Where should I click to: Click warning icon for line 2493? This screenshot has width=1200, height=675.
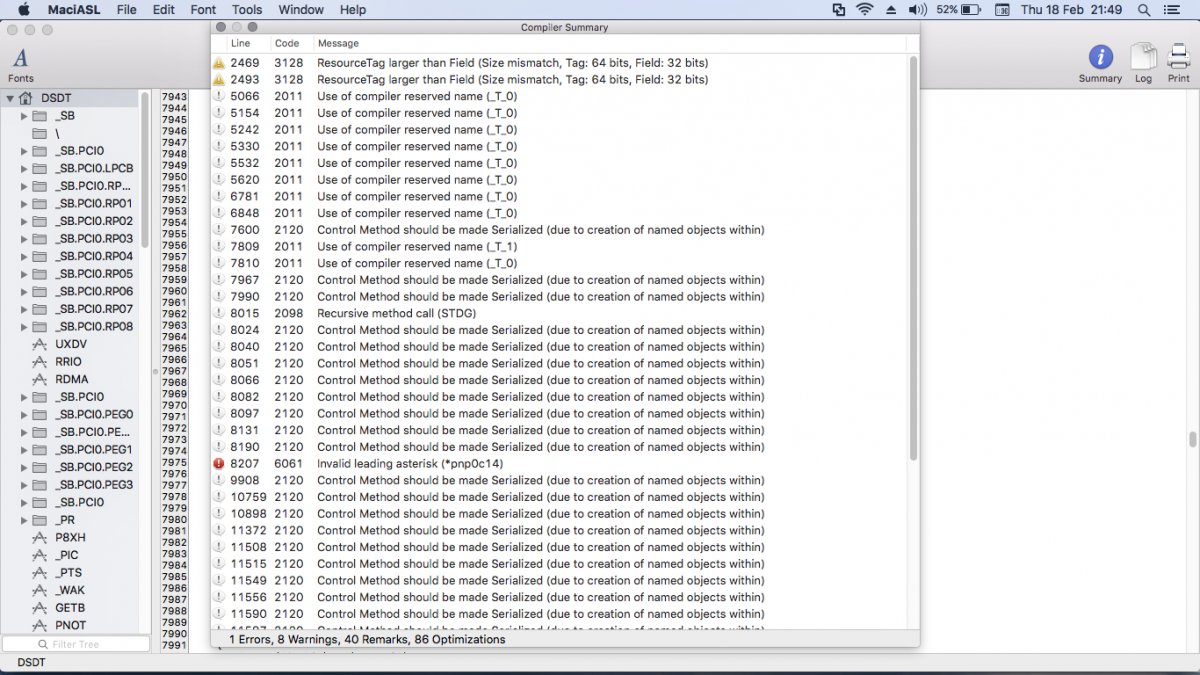coord(219,80)
